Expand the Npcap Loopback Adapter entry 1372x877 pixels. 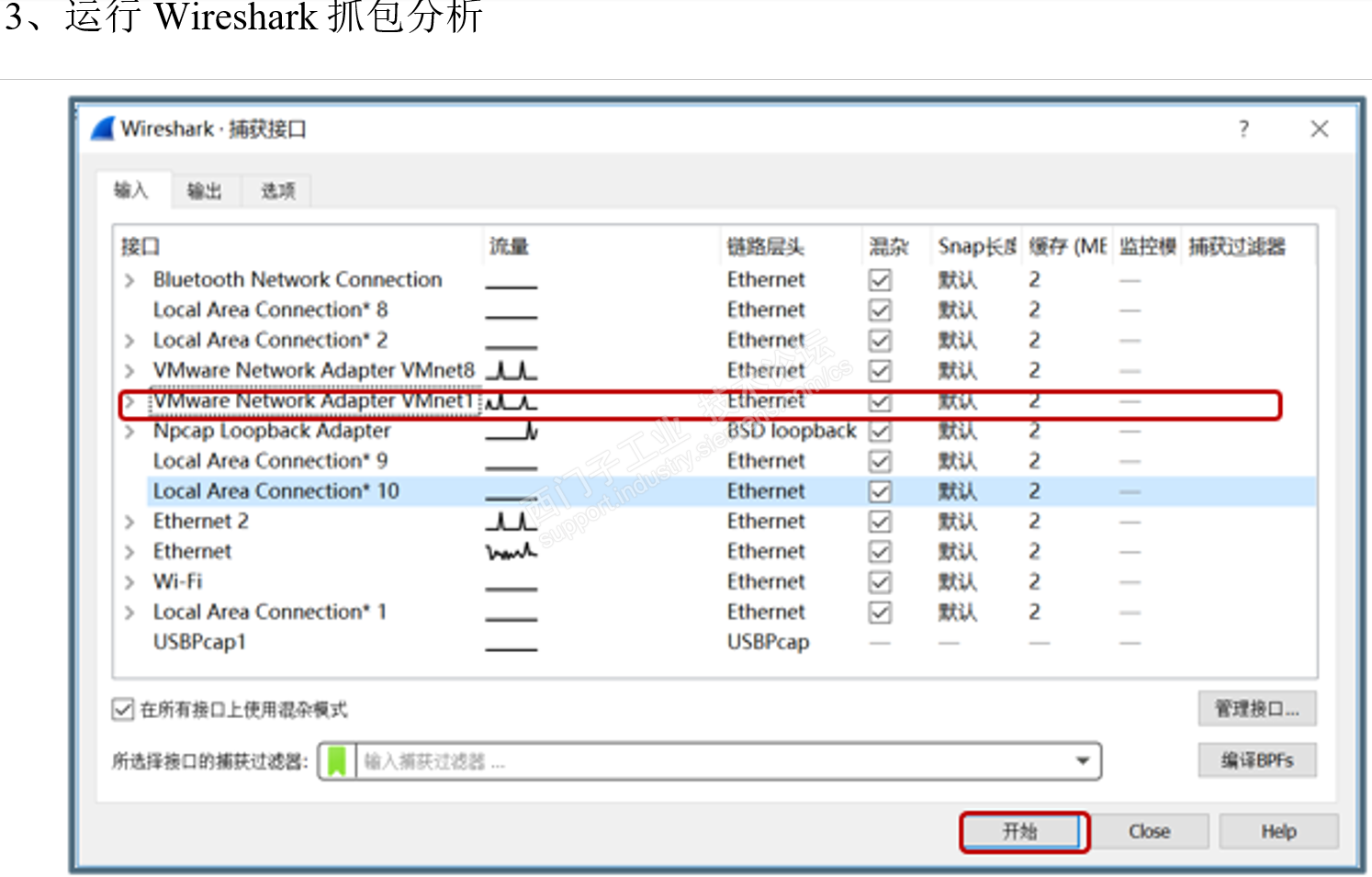tap(129, 431)
